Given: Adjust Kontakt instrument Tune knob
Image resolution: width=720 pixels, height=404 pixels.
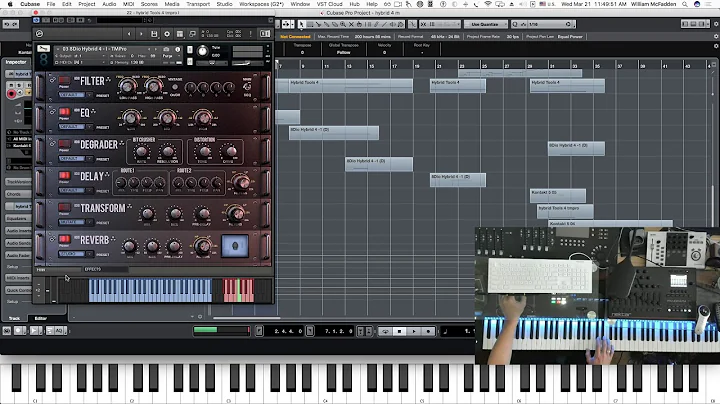Looking at the screenshot, I should [x=202, y=51].
